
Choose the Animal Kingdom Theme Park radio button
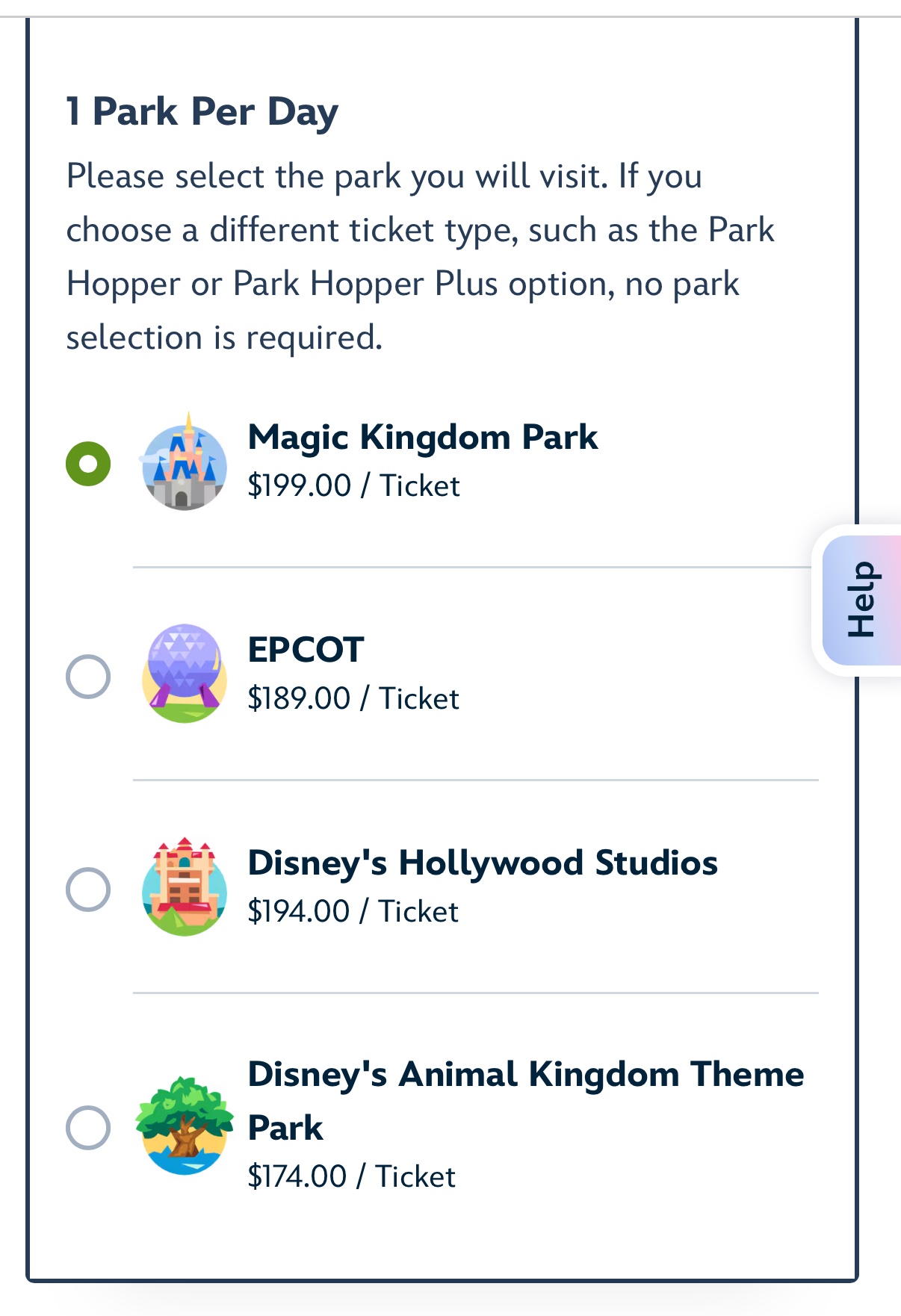tap(88, 1127)
